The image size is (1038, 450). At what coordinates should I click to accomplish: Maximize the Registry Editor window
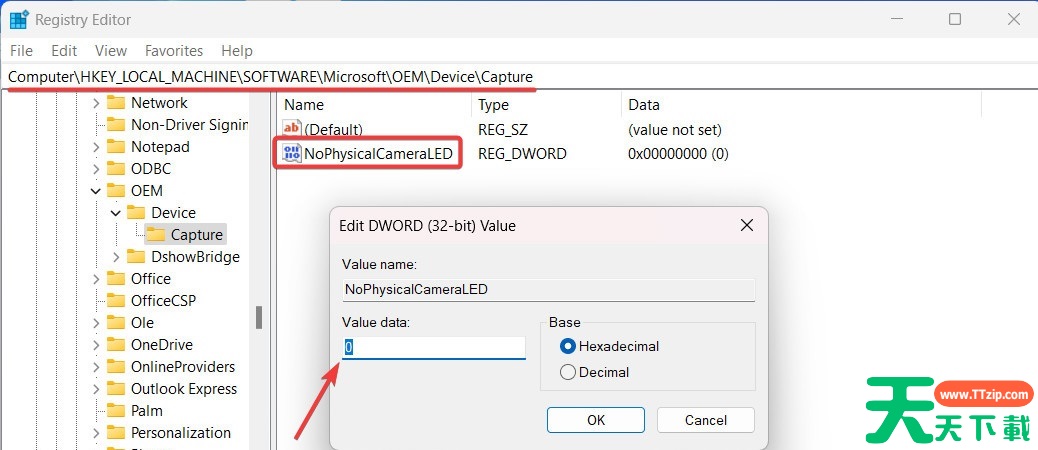coord(955,19)
